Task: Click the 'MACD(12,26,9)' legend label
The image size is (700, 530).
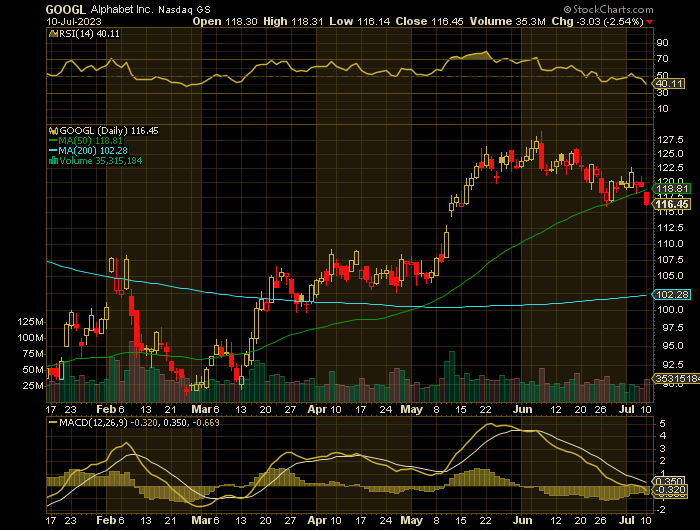Action: (x=93, y=422)
